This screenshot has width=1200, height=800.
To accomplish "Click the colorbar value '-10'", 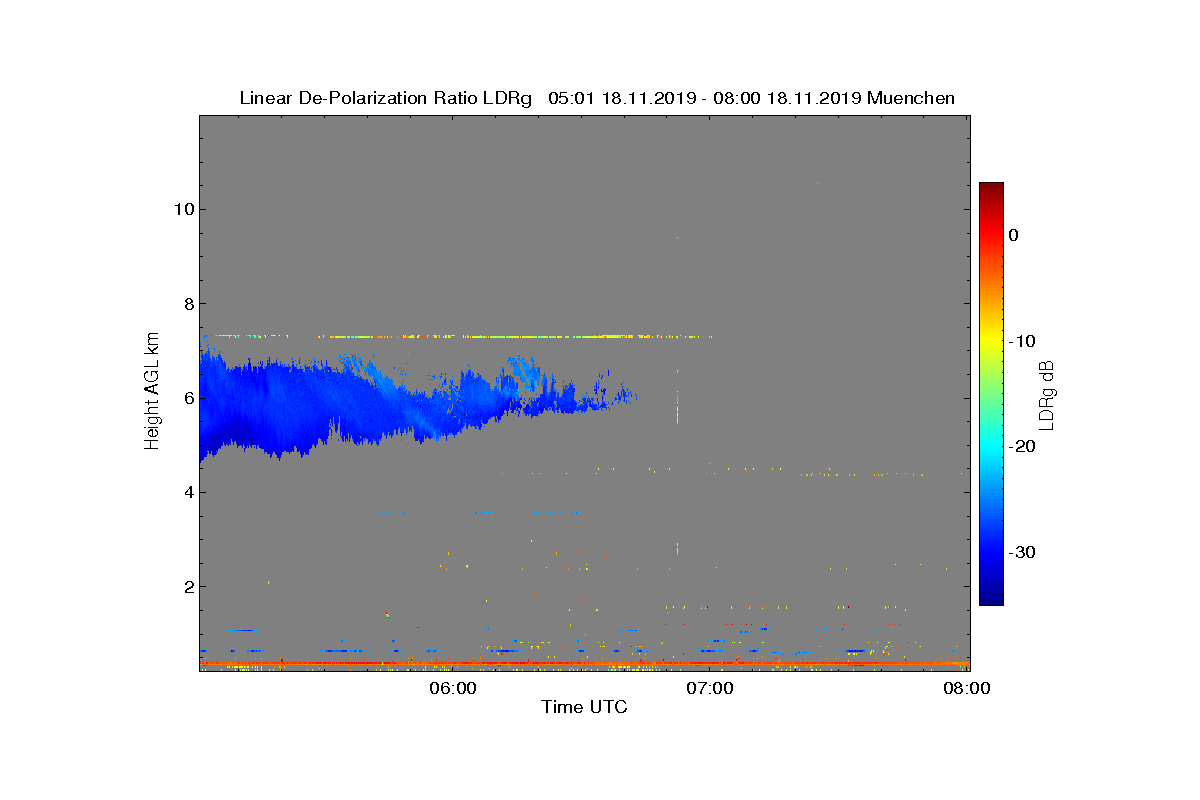I will click(1020, 341).
